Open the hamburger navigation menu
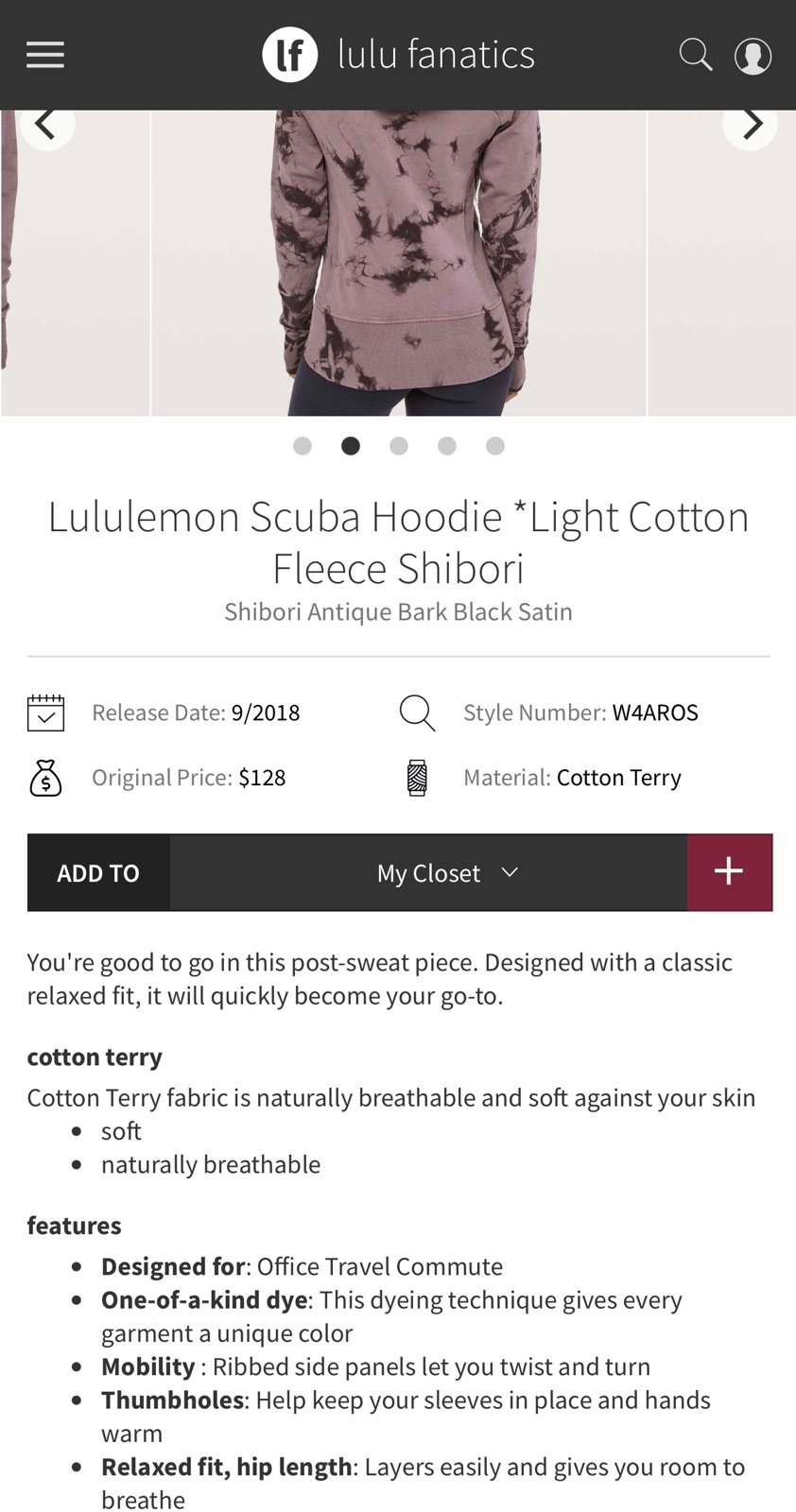 [45, 55]
